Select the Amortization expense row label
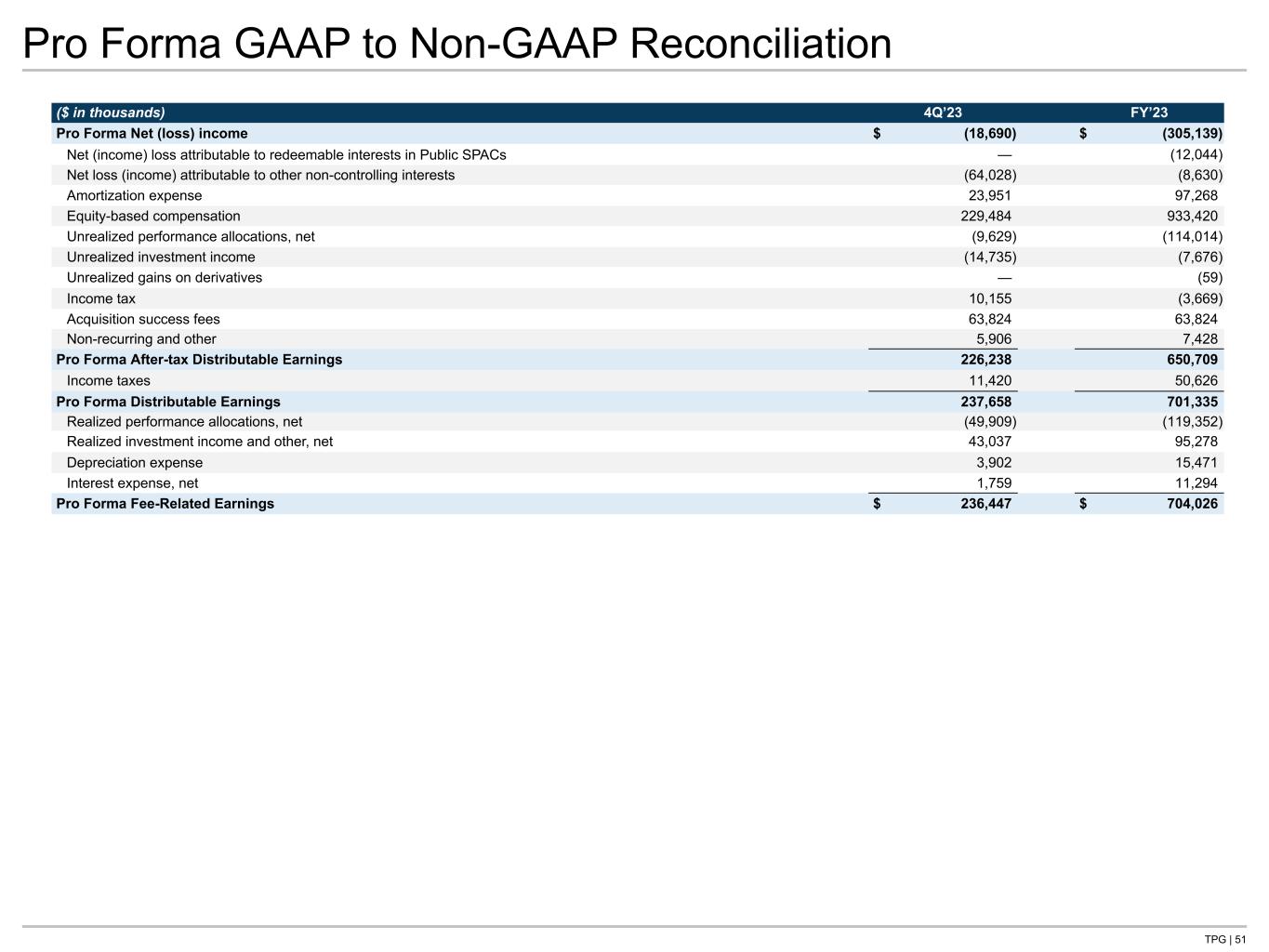The height and width of the screenshot is (952, 1269). click(134, 195)
